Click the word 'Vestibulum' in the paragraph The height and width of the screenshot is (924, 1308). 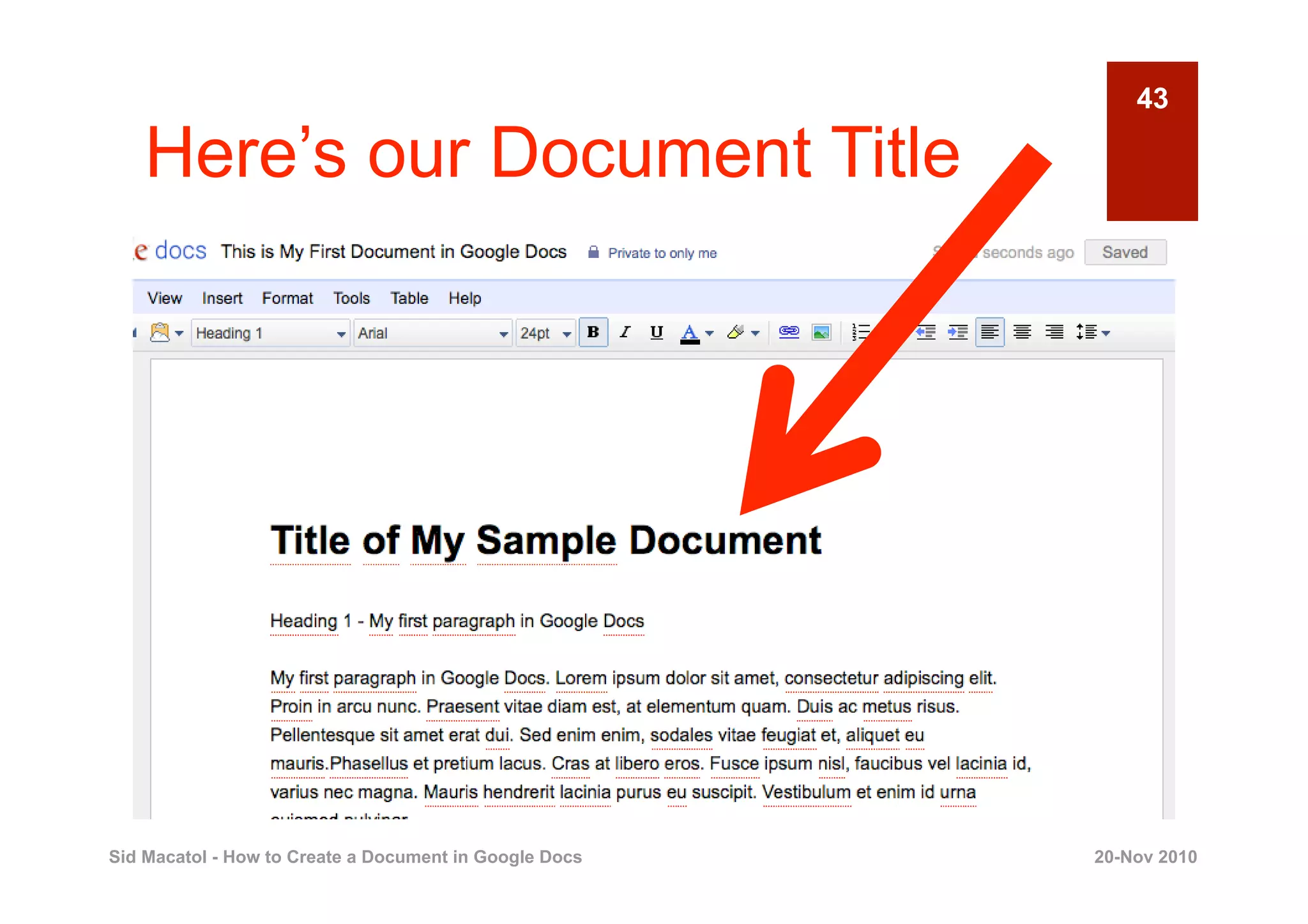pos(806,792)
